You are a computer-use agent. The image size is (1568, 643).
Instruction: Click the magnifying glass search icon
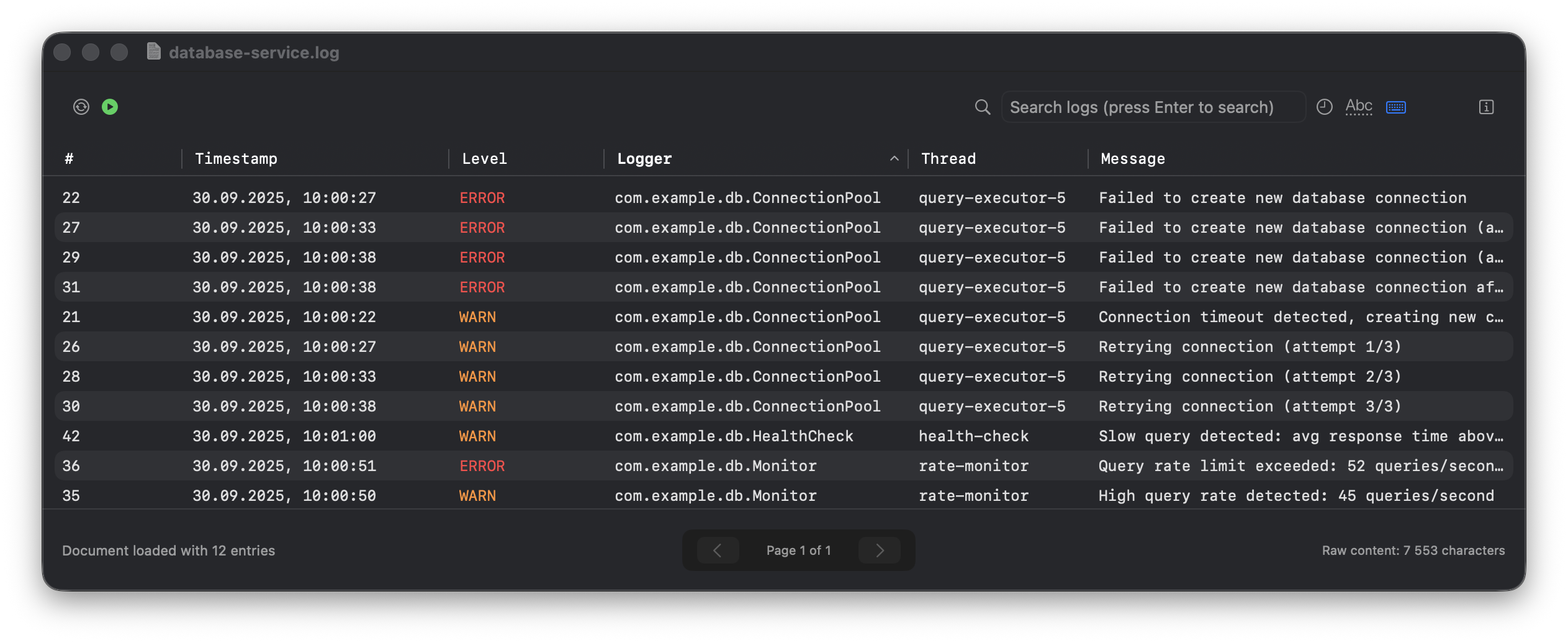coord(982,107)
